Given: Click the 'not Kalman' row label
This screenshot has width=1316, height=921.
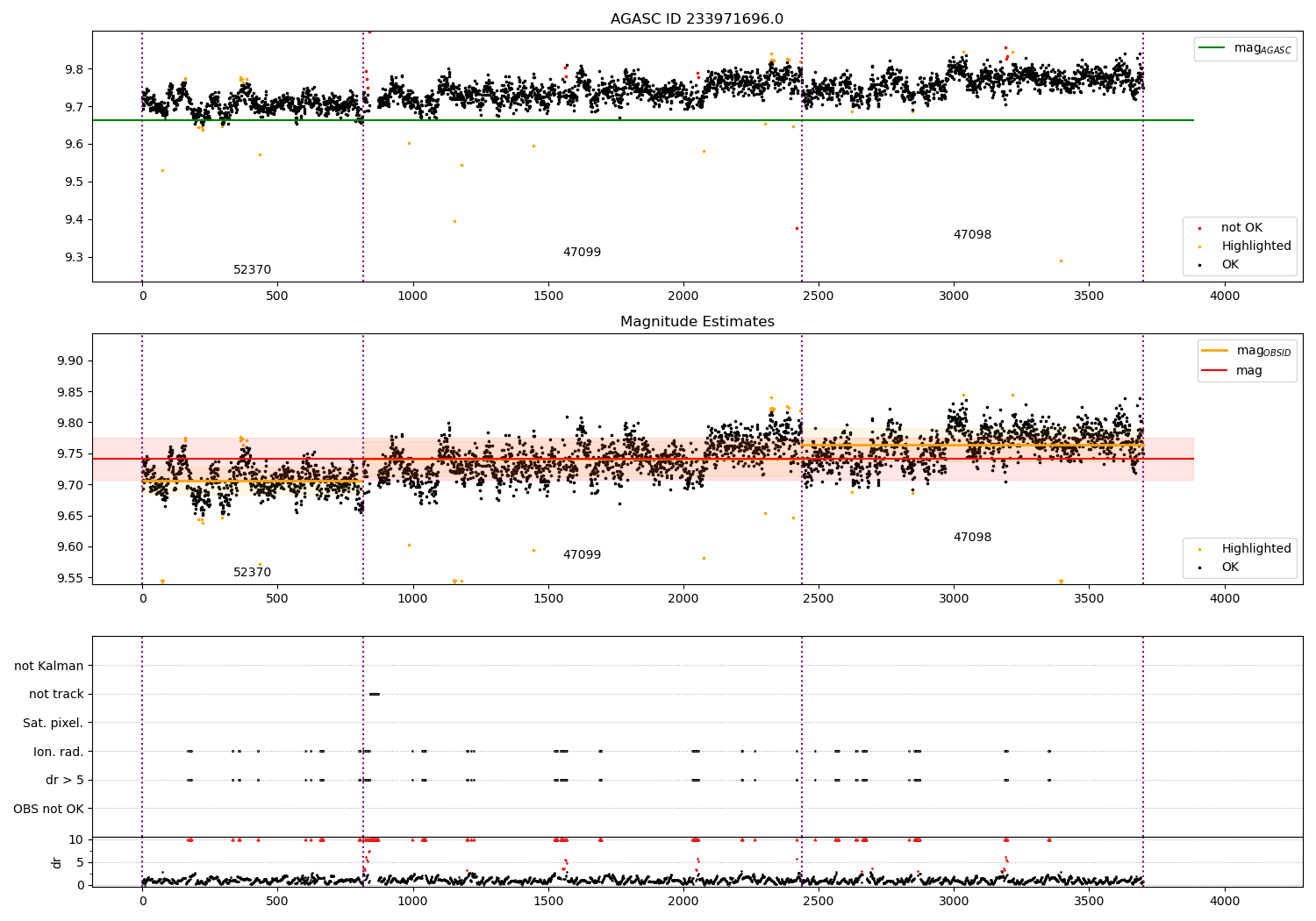Looking at the screenshot, I should coord(49,666).
